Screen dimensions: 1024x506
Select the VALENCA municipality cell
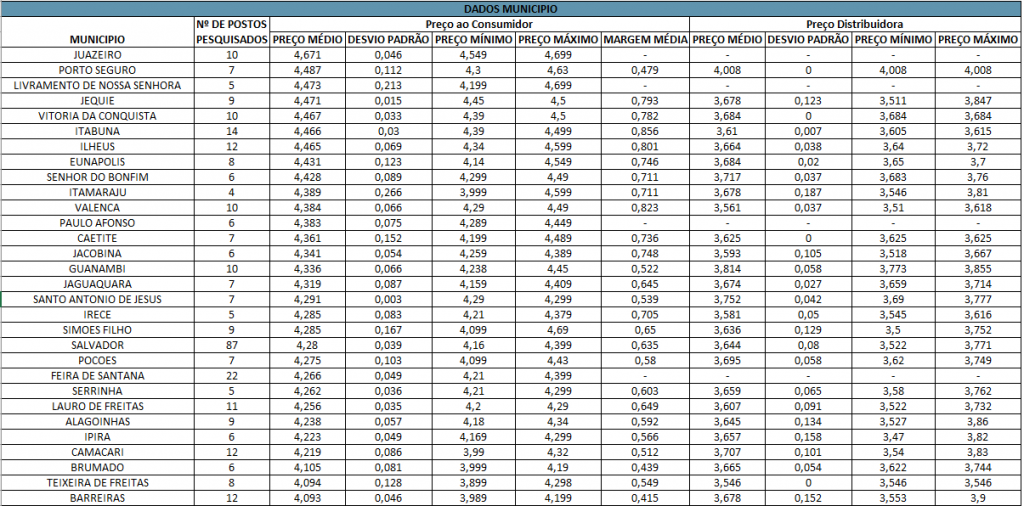pyautogui.click(x=97, y=208)
